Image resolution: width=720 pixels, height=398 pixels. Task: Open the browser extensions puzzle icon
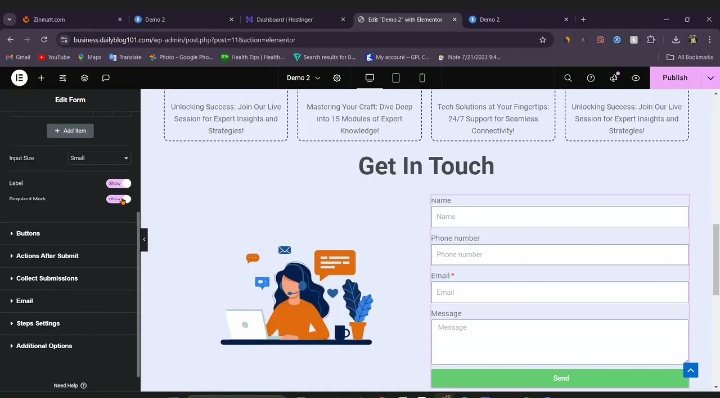[651, 40]
